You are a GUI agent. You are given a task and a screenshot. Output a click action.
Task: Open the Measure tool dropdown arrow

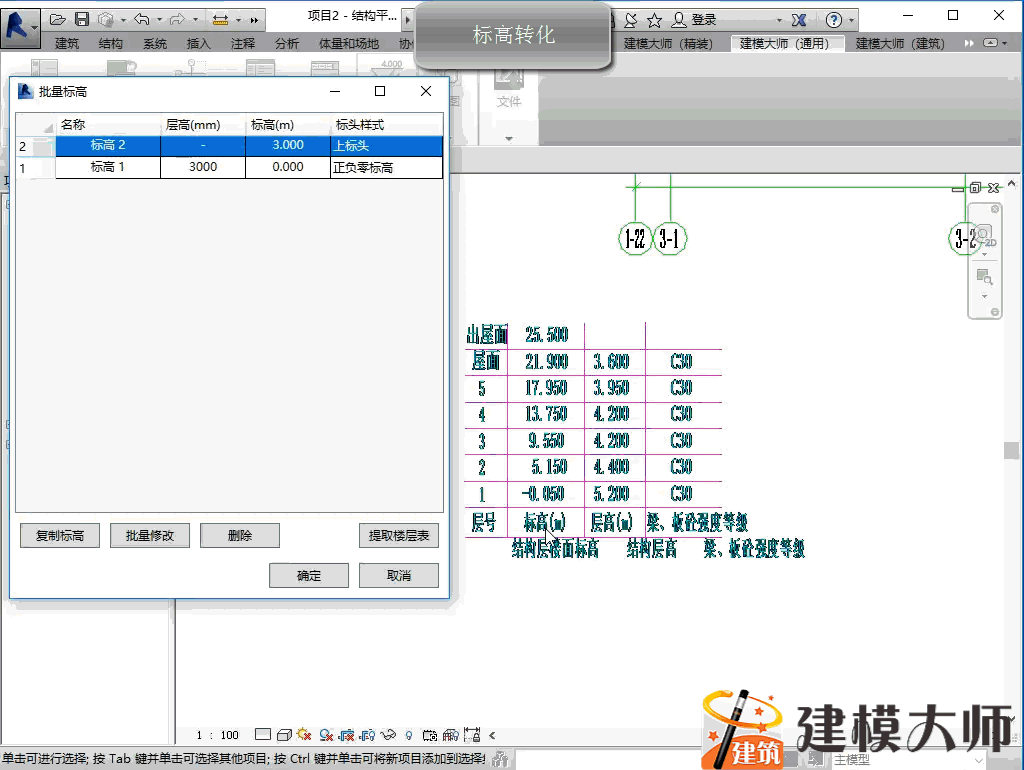(238, 20)
